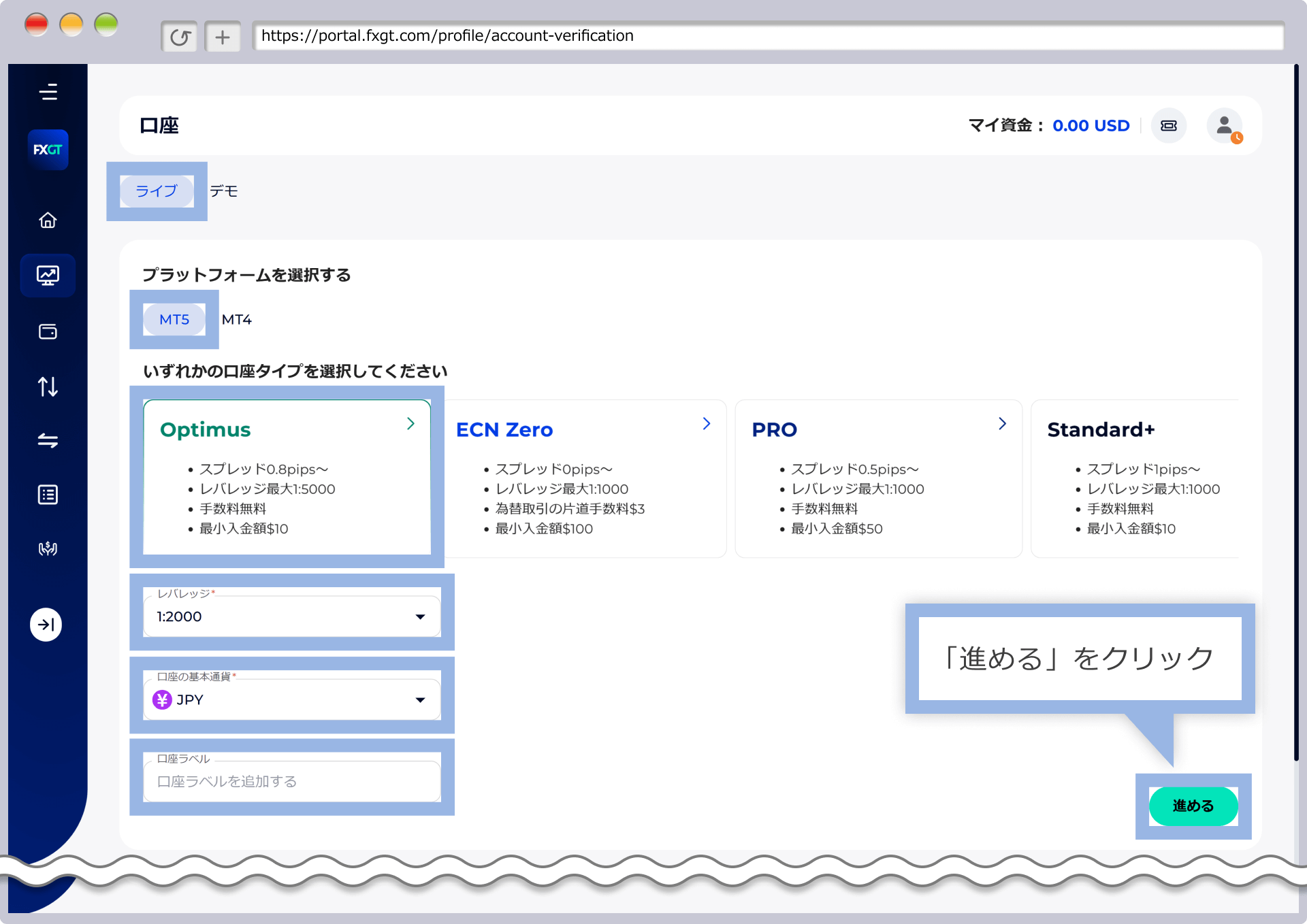Select the MT5 platform option

point(174,320)
